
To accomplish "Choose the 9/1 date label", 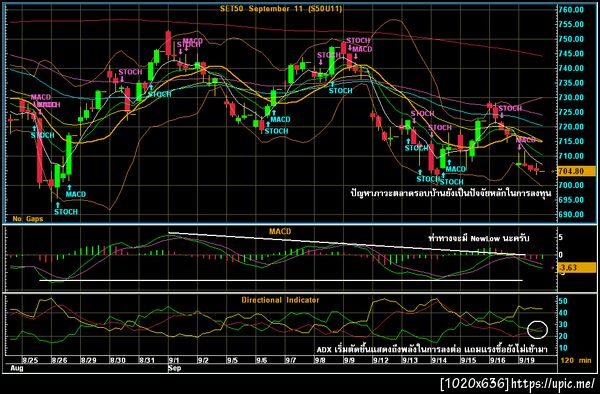I will pos(174,360).
